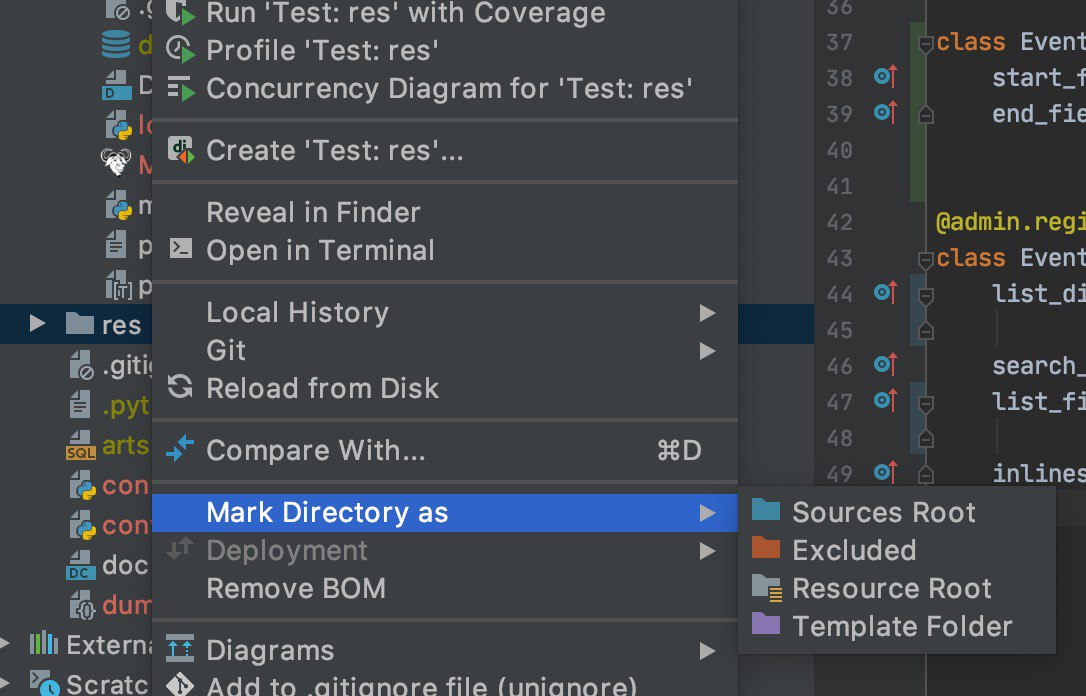Click the Diagrams icon in context menu
1086x696 pixels.
[180, 648]
